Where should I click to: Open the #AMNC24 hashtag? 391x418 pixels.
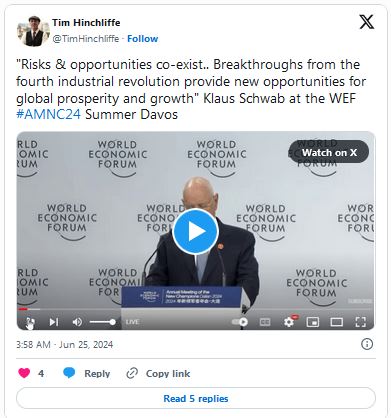click(x=48, y=114)
